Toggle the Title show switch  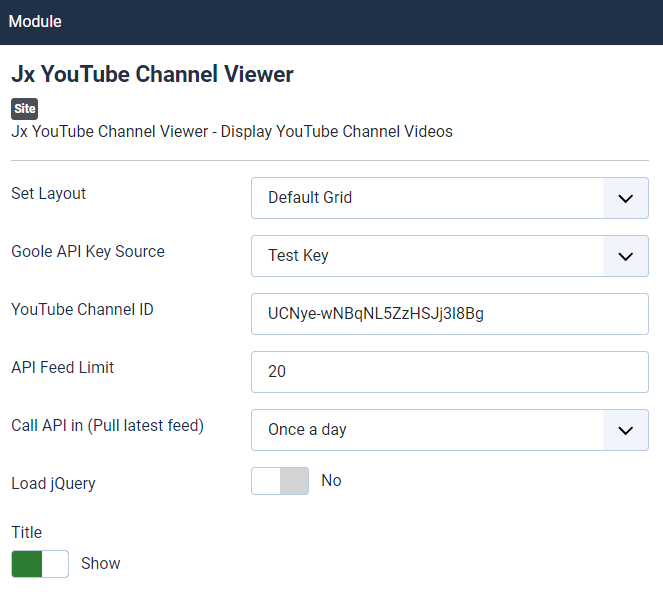click(x=40, y=564)
